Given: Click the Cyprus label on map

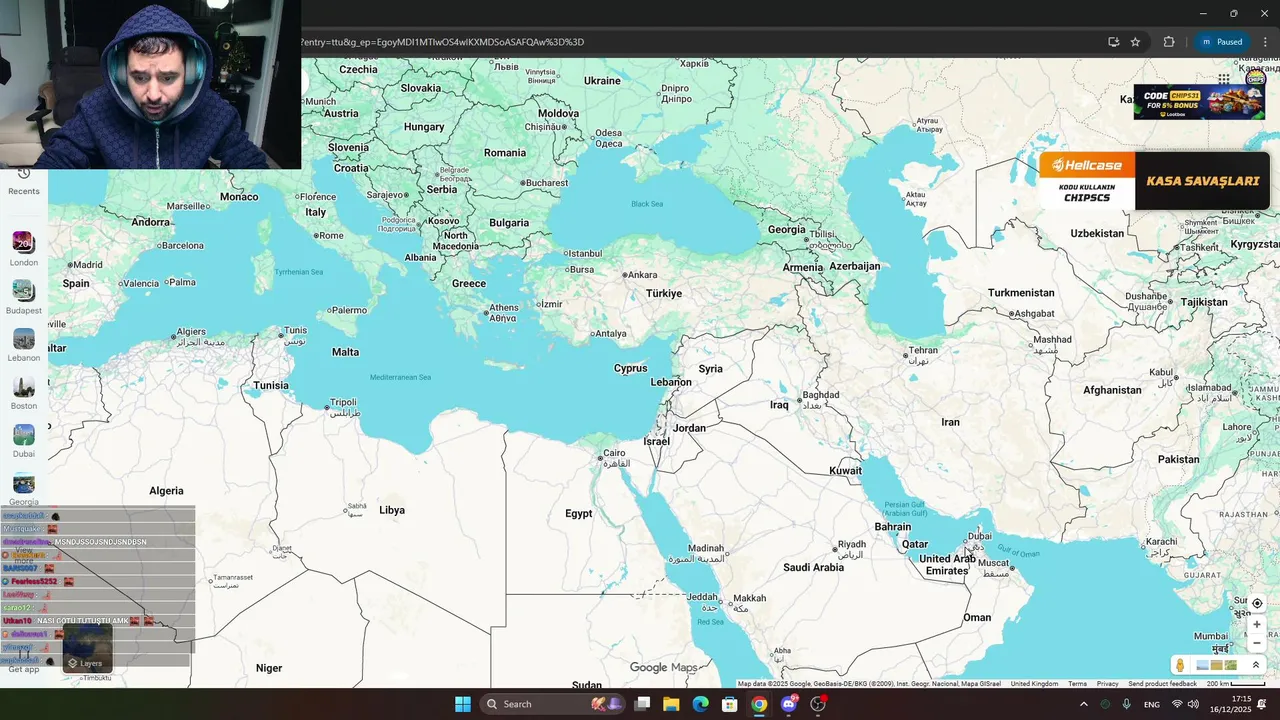Looking at the screenshot, I should point(630,368).
